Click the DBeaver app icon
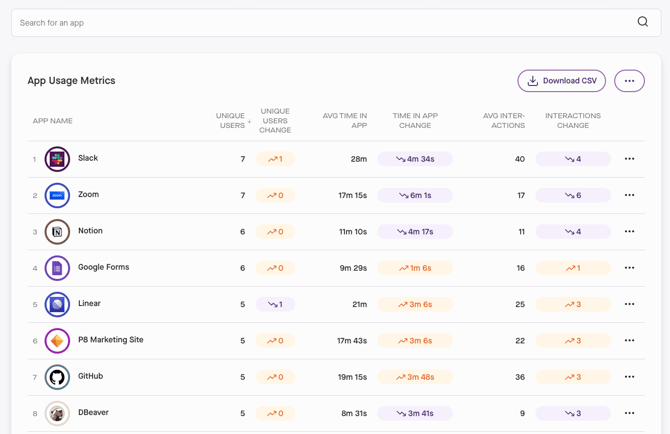 point(57,413)
